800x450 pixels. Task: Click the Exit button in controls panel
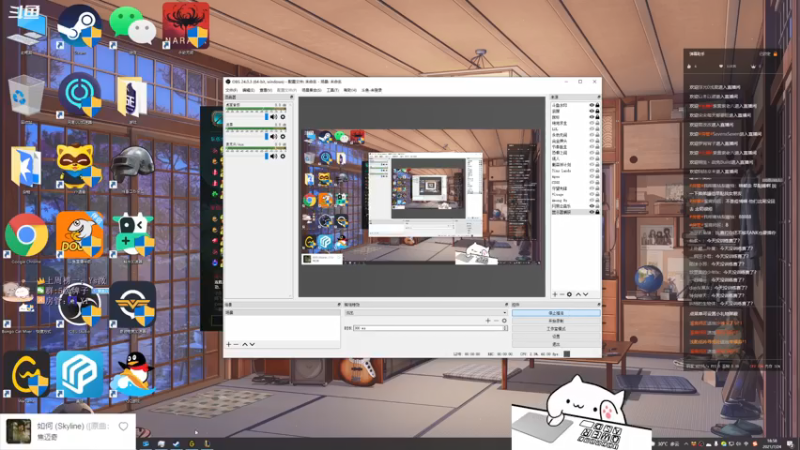click(556, 344)
